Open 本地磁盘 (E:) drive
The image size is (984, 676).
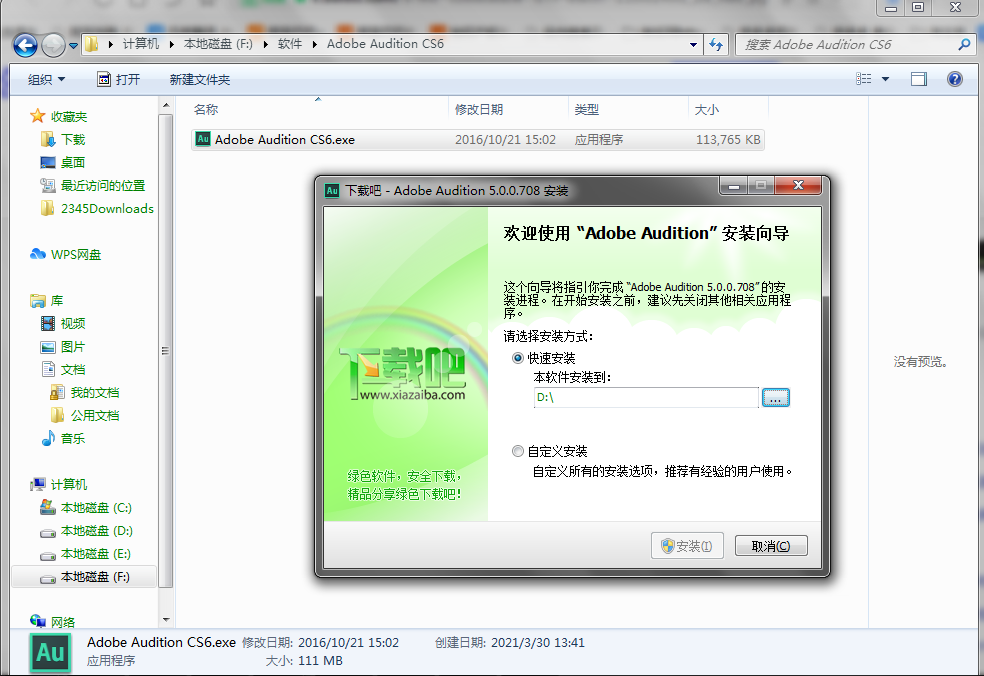click(x=85, y=554)
